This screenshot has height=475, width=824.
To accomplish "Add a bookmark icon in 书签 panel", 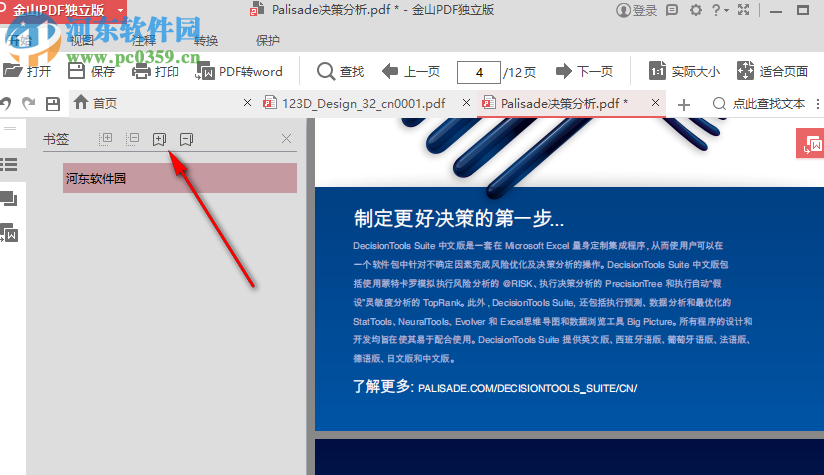I will pyautogui.click(x=159, y=139).
